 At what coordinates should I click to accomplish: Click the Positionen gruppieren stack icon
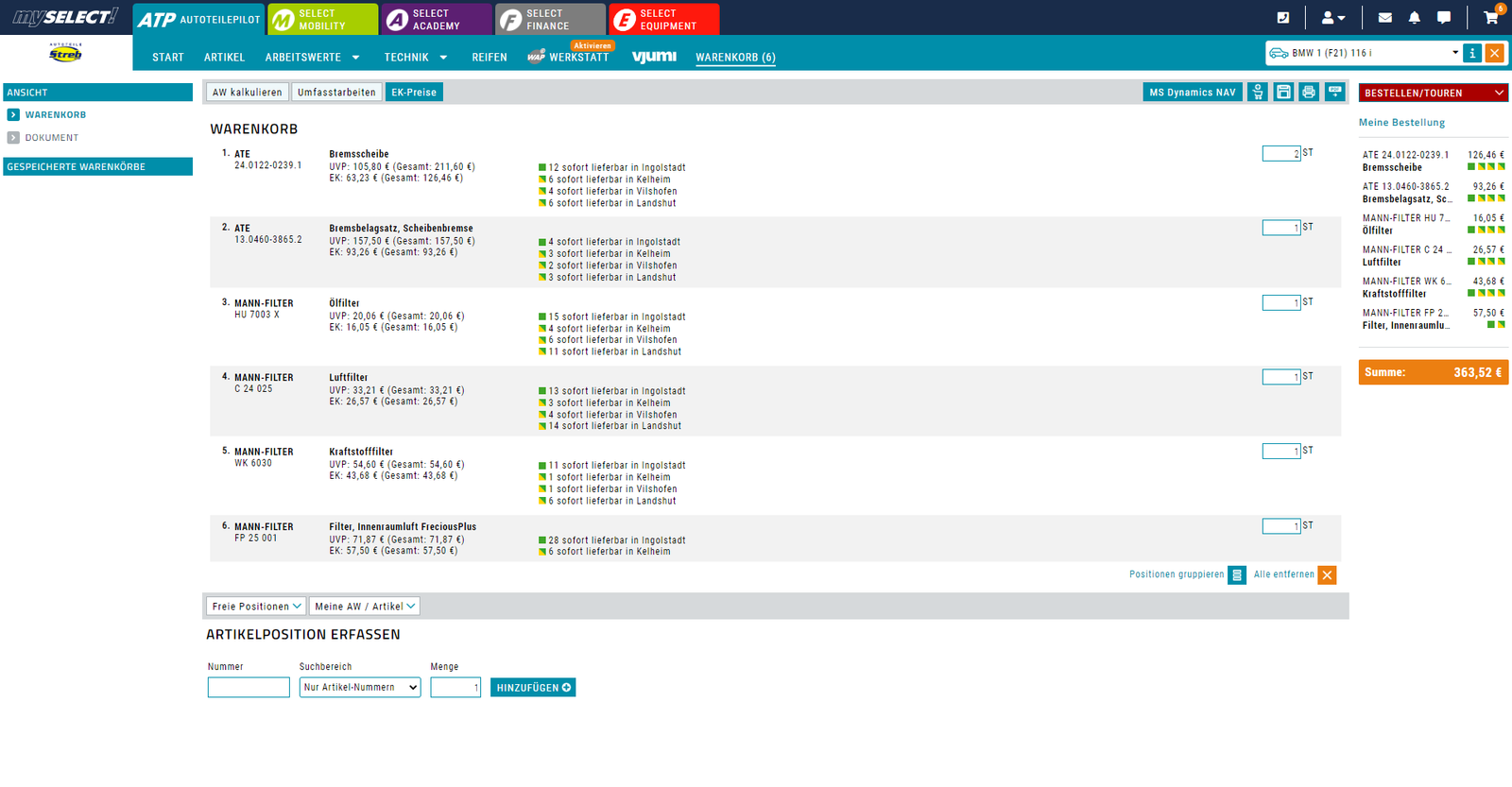(x=1237, y=574)
